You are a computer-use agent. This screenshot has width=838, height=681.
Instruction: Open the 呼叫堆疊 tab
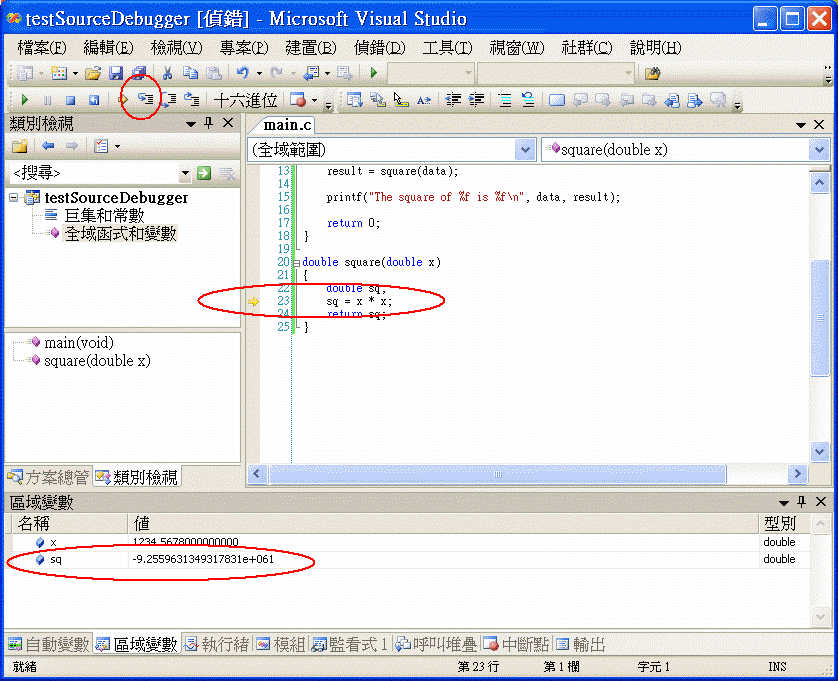coord(436,644)
